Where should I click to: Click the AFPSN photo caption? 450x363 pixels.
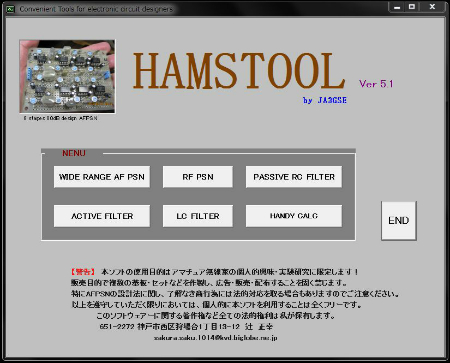coord(60,118)
